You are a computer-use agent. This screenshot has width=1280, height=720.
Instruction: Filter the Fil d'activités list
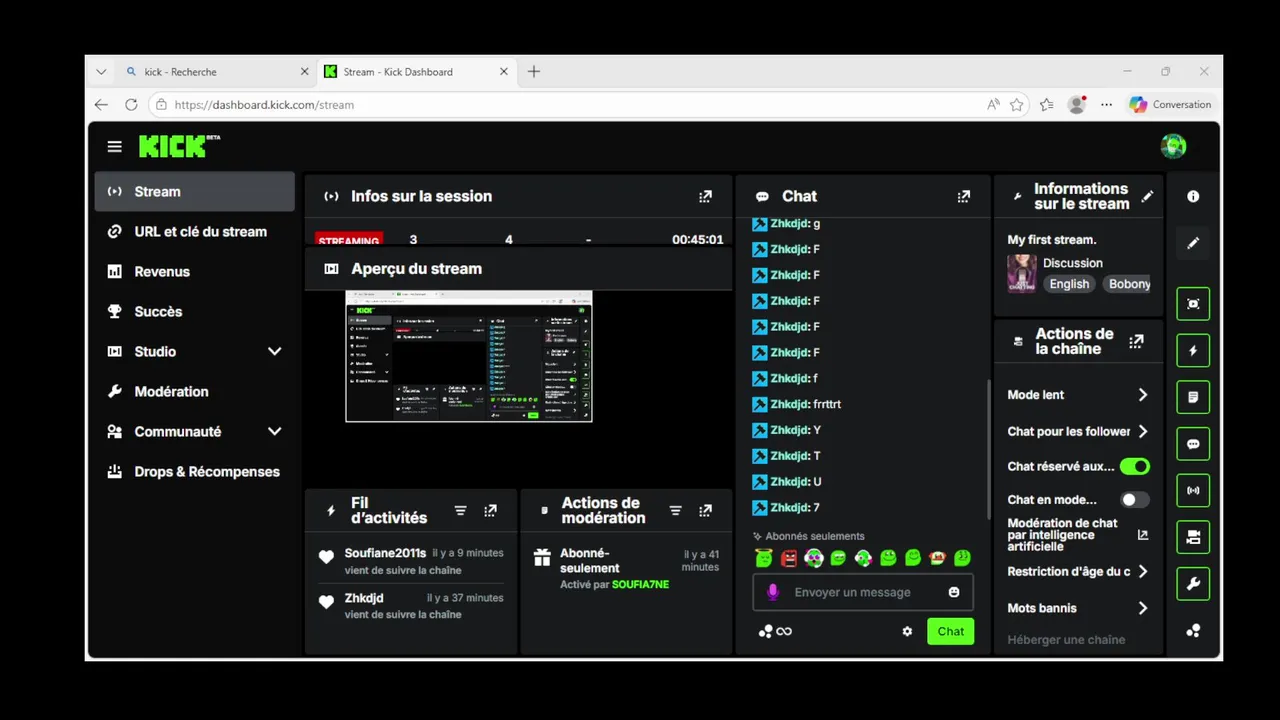[x=460, y=511]
